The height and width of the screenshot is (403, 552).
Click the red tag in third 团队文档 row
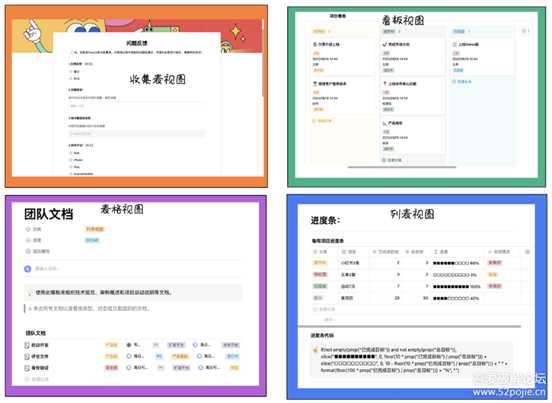pos(111,368)
